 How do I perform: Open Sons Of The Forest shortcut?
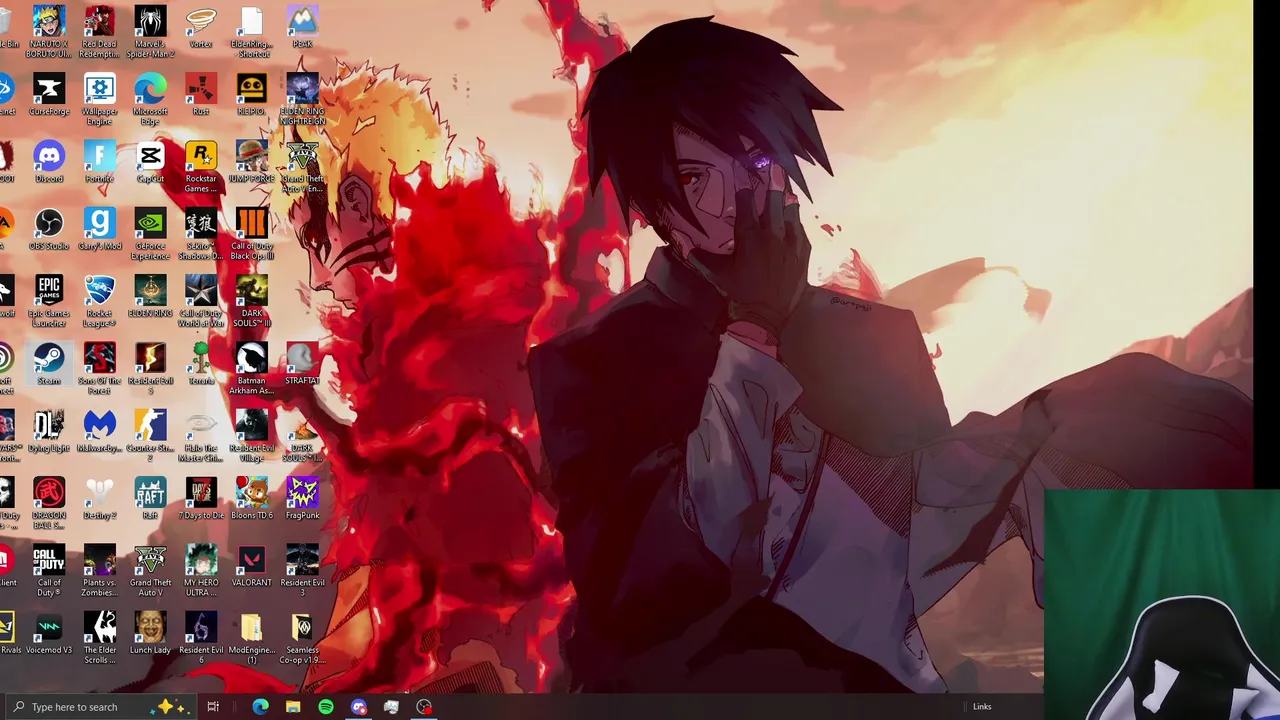tap(99, 368)
